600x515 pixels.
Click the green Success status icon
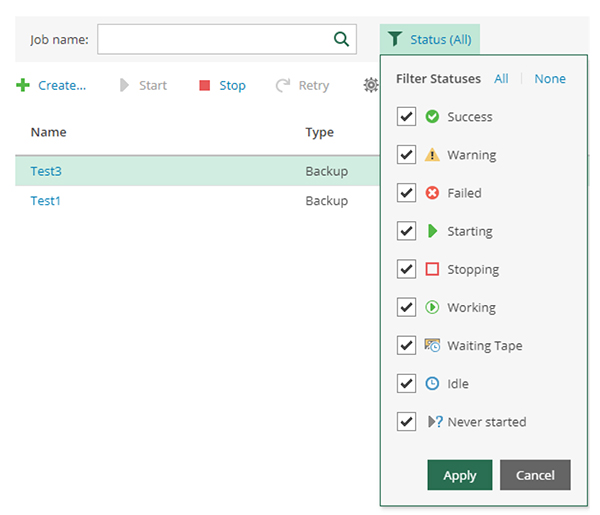[x=432, y=117]
